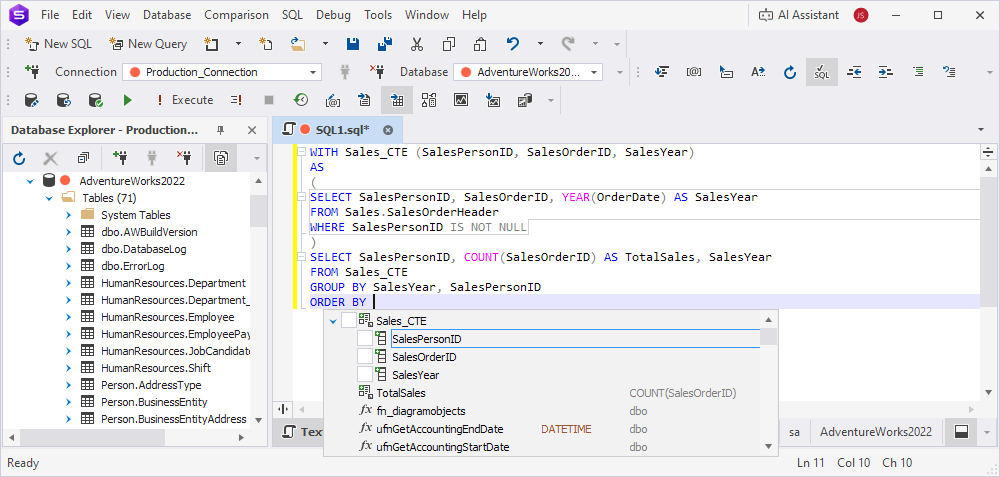Tick the Sales_CTE checkbox in suggestions
The height and width of the screenshot is (477, 1000).
point(348,321)
